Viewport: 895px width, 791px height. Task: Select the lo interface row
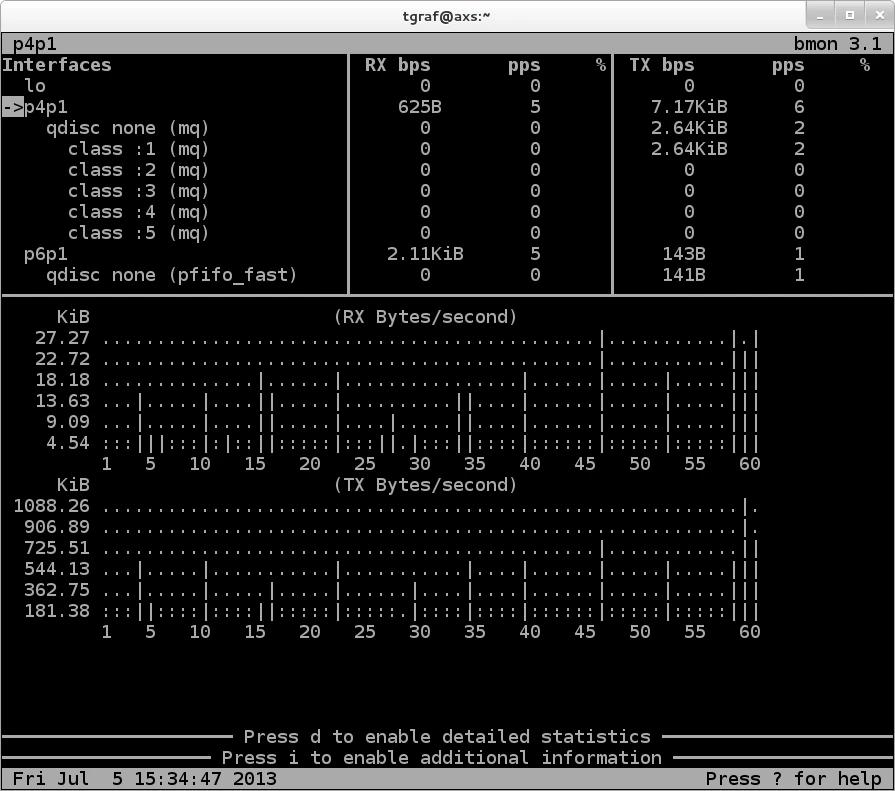35,86
